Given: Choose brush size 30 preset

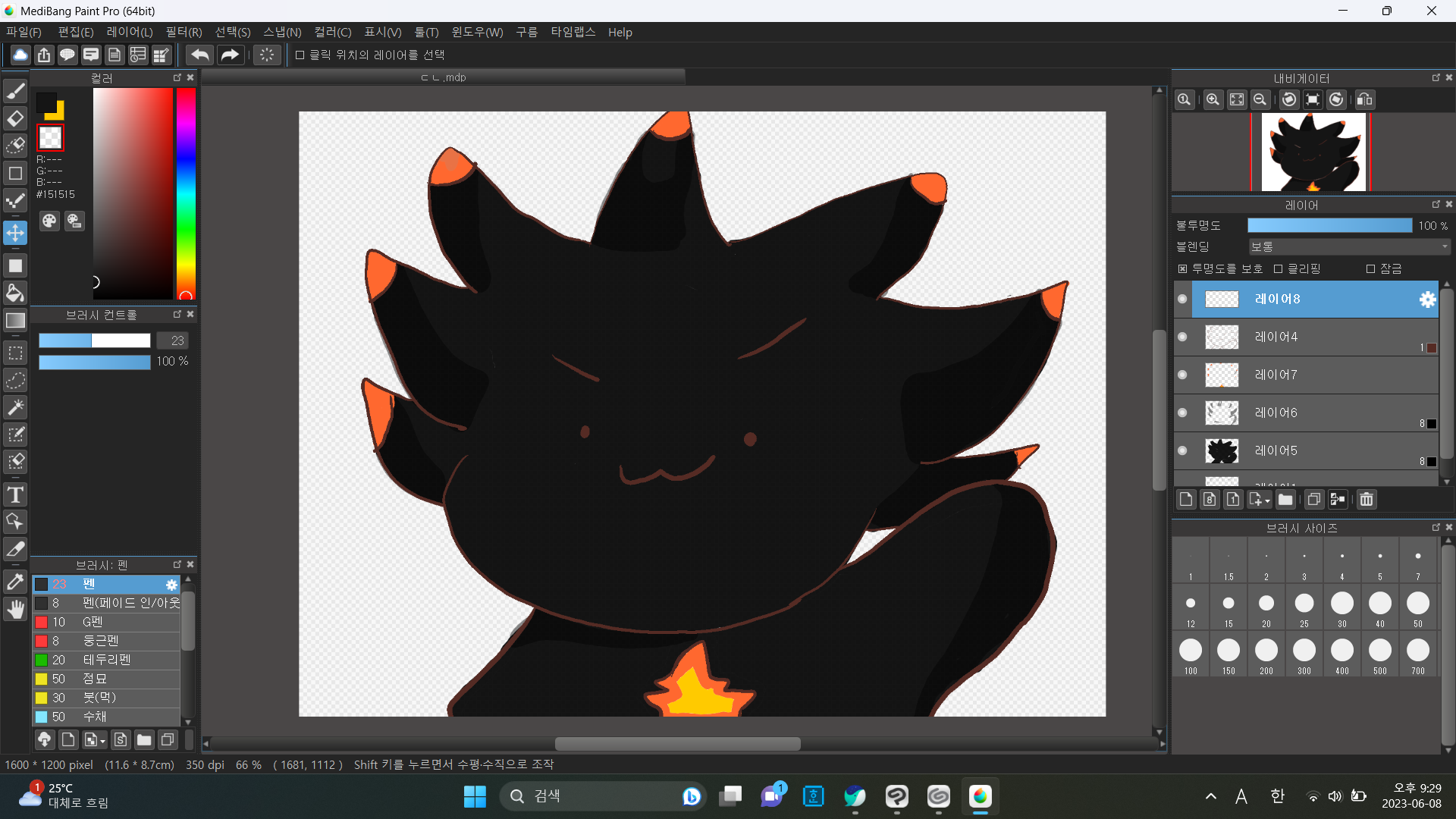Looking at the screenshot, I should 1342,607.
